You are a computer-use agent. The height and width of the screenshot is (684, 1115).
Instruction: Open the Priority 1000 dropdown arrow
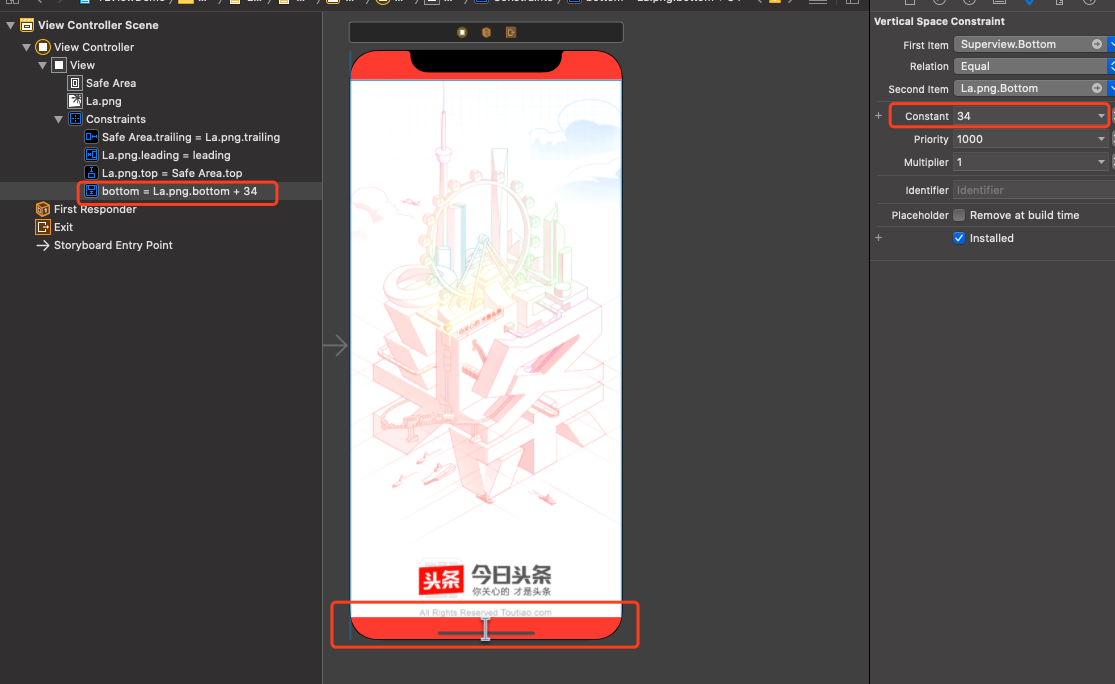tap(1101, 139)
